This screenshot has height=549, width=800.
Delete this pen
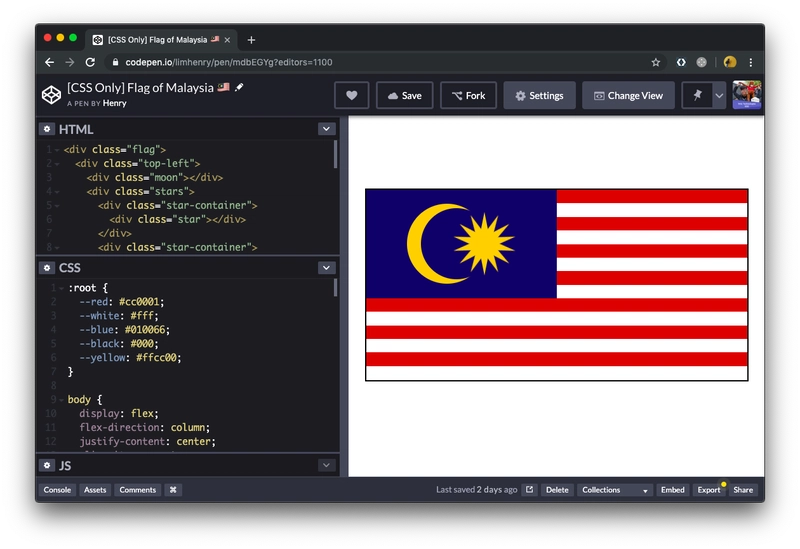pos(557,490)
